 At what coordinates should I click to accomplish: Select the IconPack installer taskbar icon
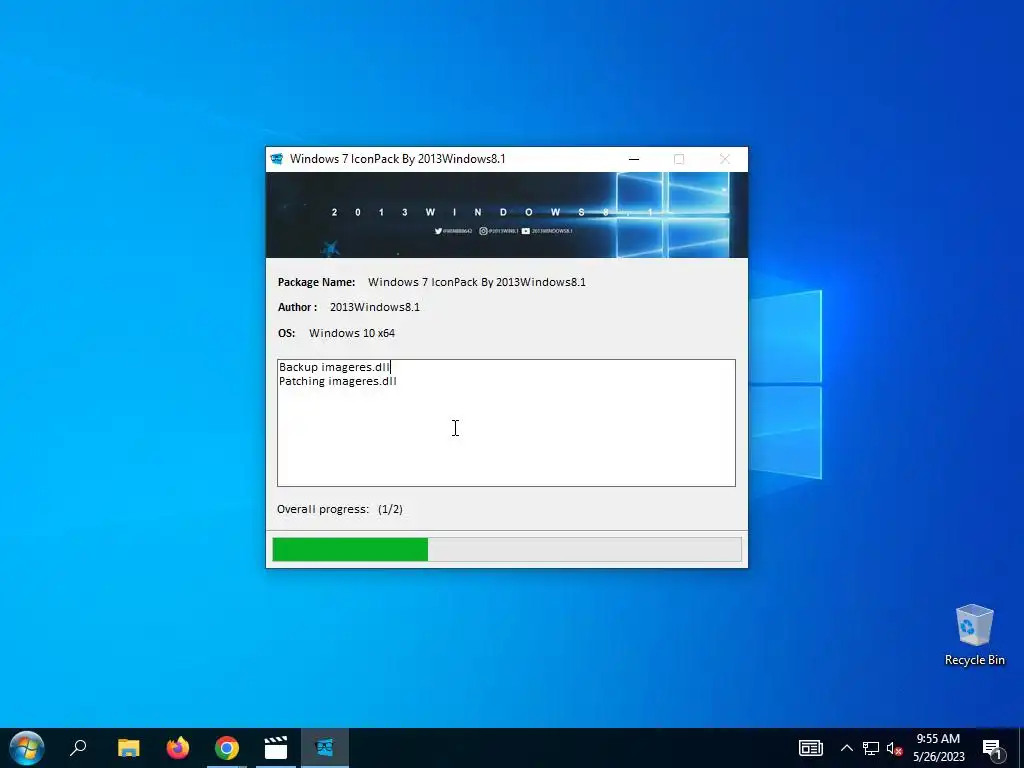pos(325,748)
